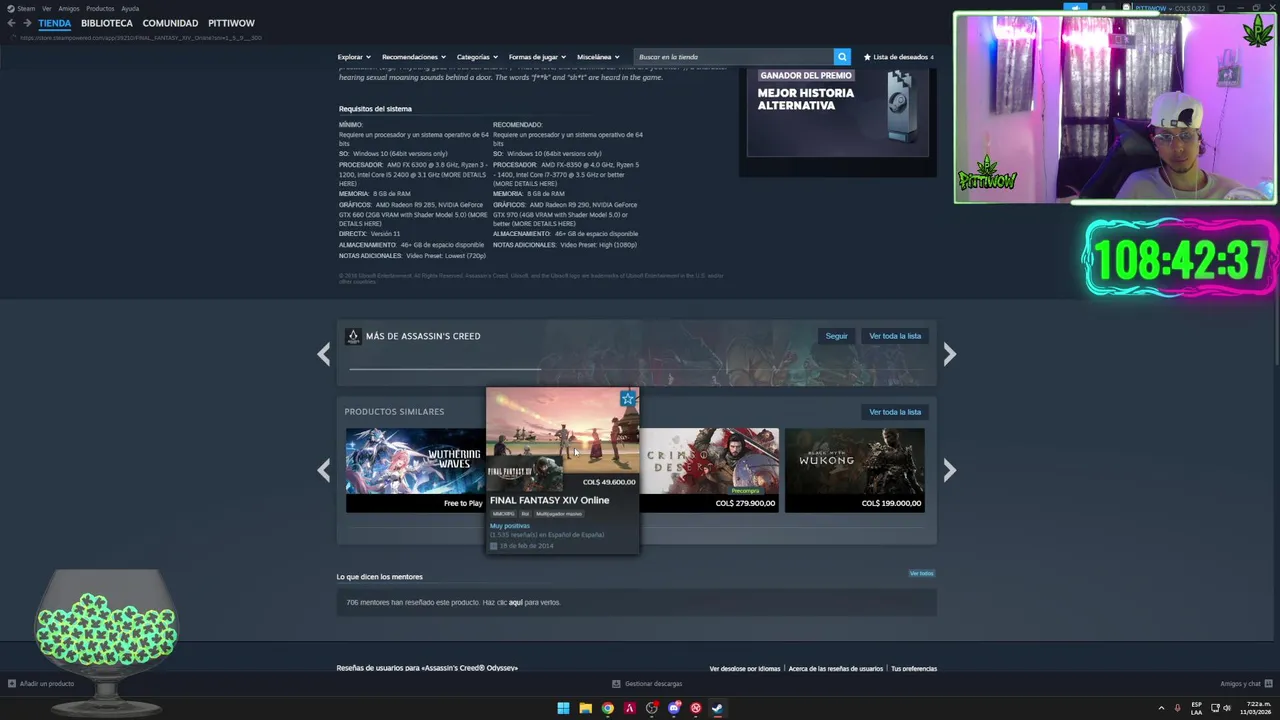
Task: Click the magnifier search button
Action: 842,57
